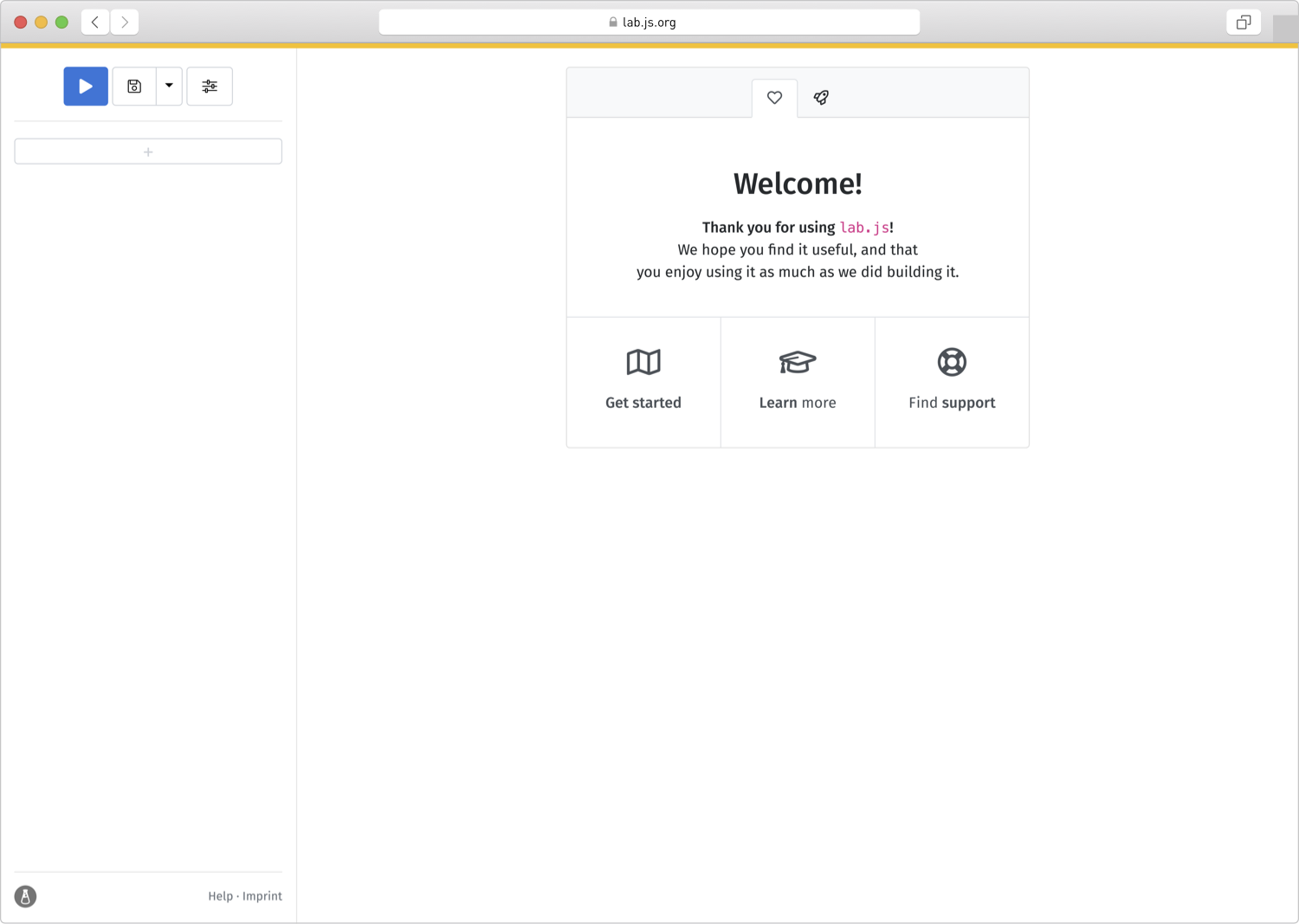
Task: Click the yellow window minimize button
Action: 41,22
